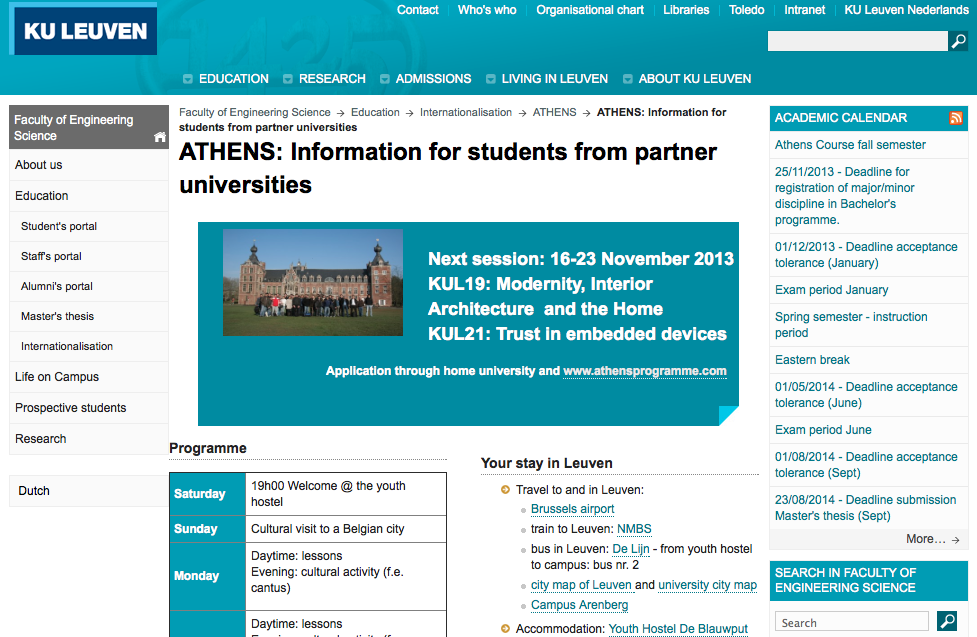
Task: Click the top search magnifier icon
Action: click(x=958, y=41)
